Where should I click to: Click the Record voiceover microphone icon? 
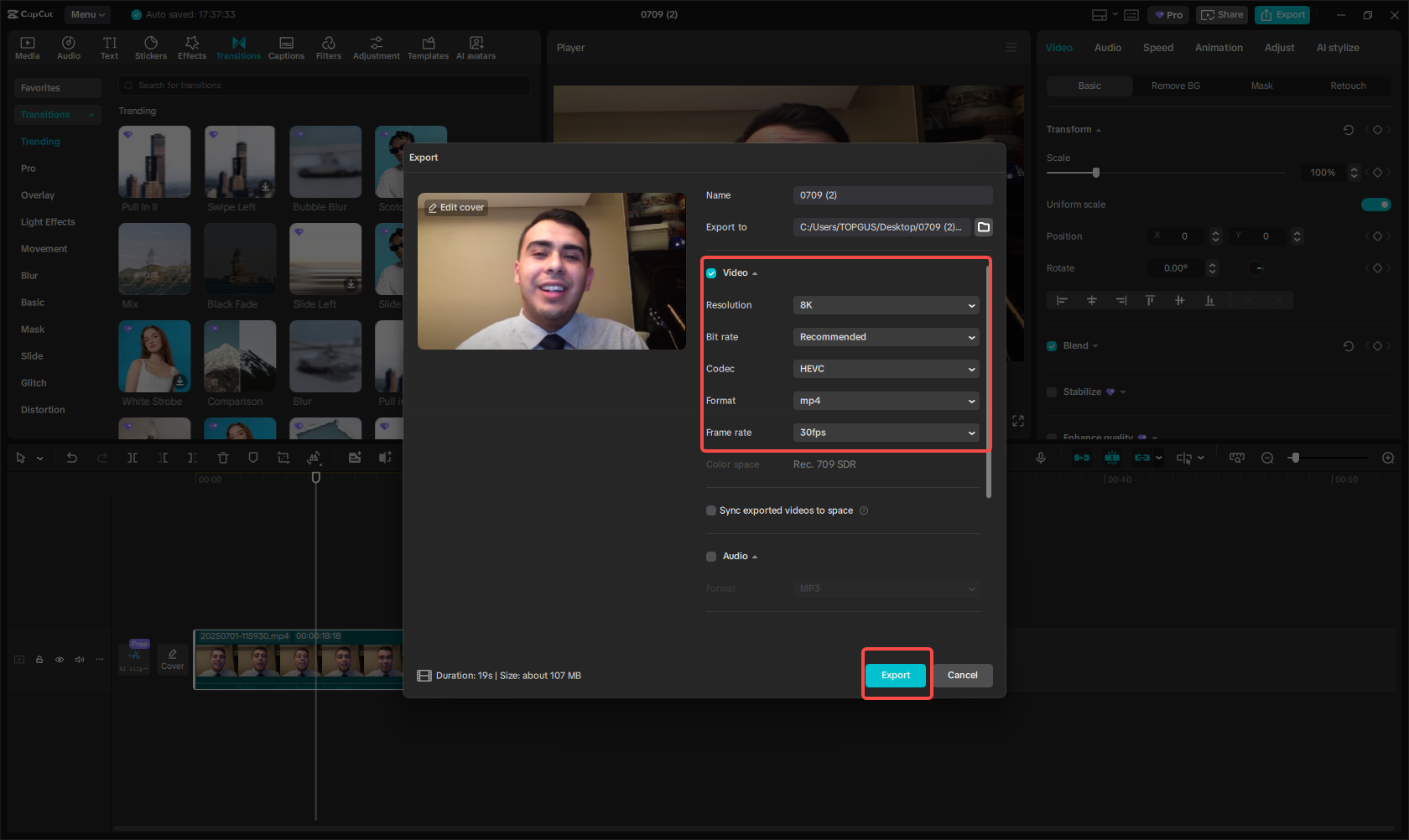point(1040,458)
